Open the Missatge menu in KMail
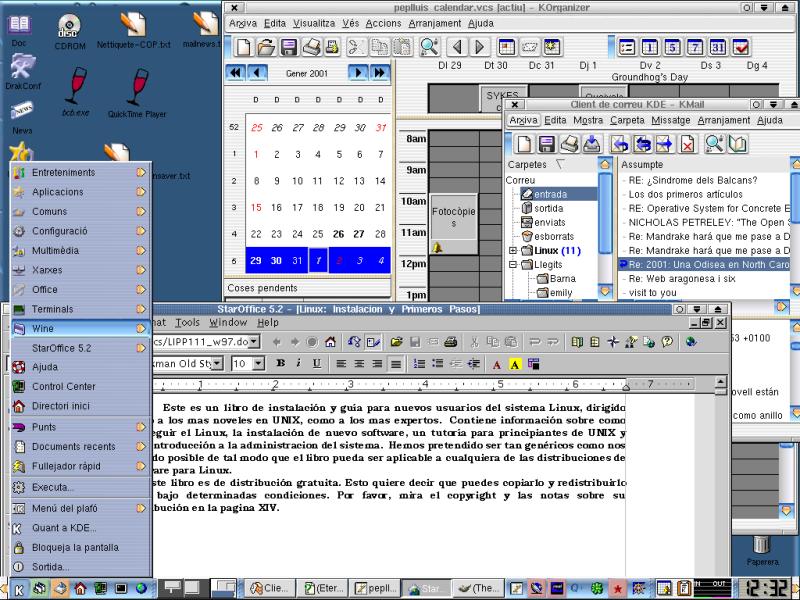This screenshot has height=600, width=800. click(x=670, y=120)
